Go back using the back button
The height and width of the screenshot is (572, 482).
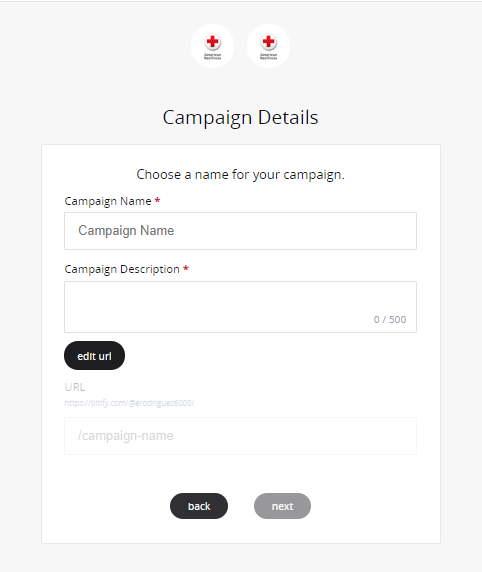[x=199, y=506]
